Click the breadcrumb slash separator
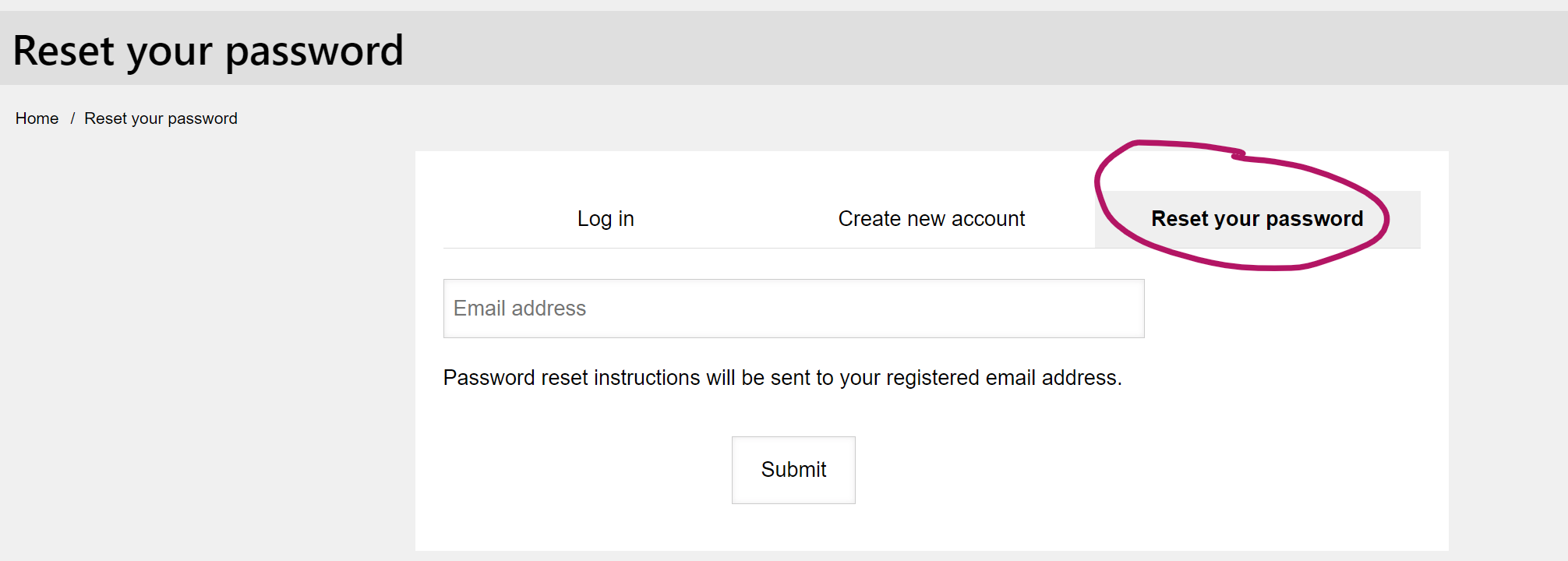Screen dimensions: 1568x561 72,118
